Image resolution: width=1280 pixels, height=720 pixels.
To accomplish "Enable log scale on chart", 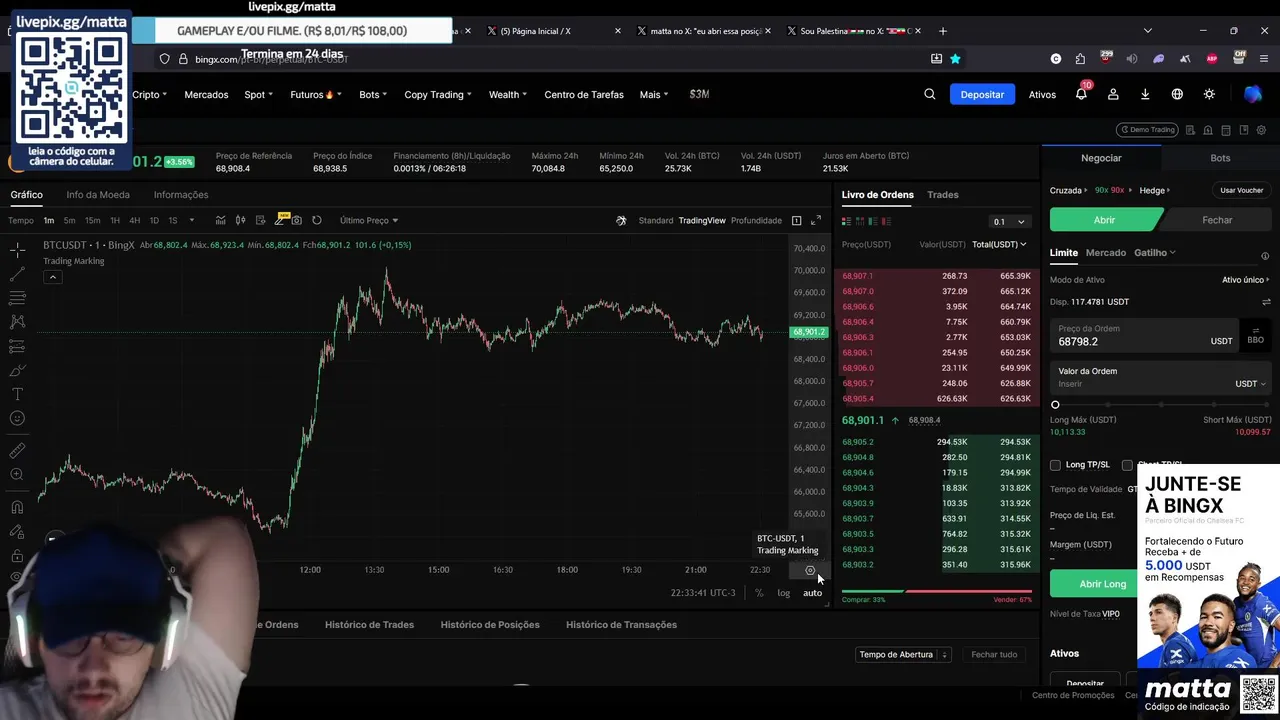I will [783, 593].
